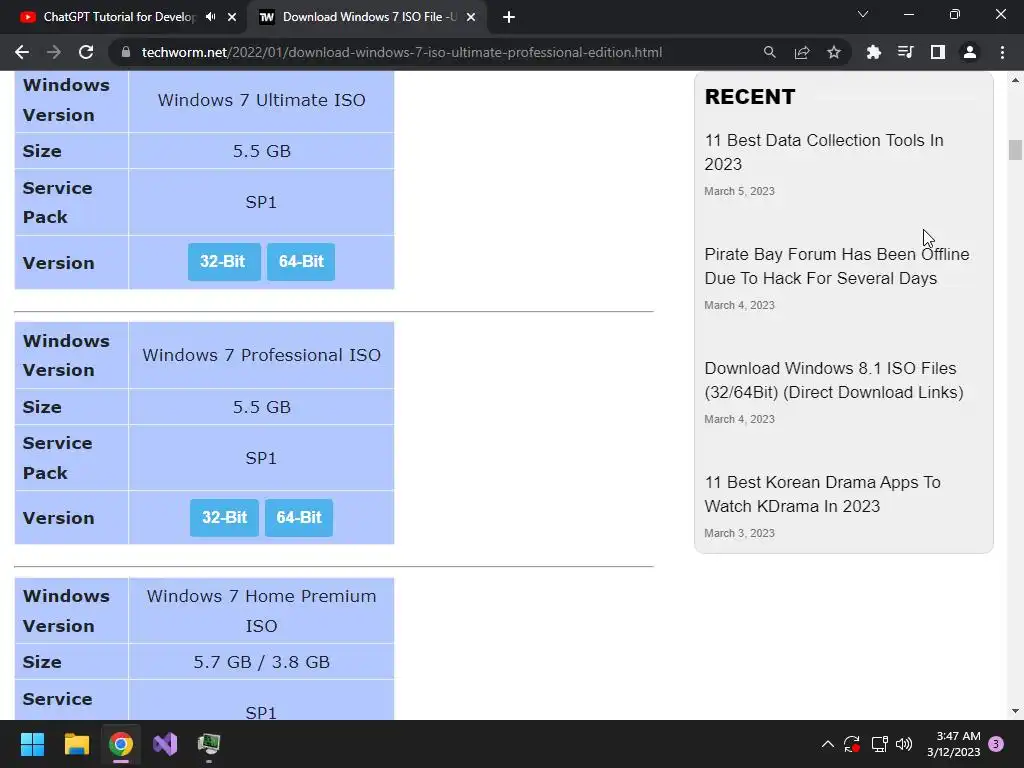Image resolution: width=1024 pixels, height=768 pixels.
Task: Click the browser forward arrow
Action: pyautogui.click(x=54, y=52)
